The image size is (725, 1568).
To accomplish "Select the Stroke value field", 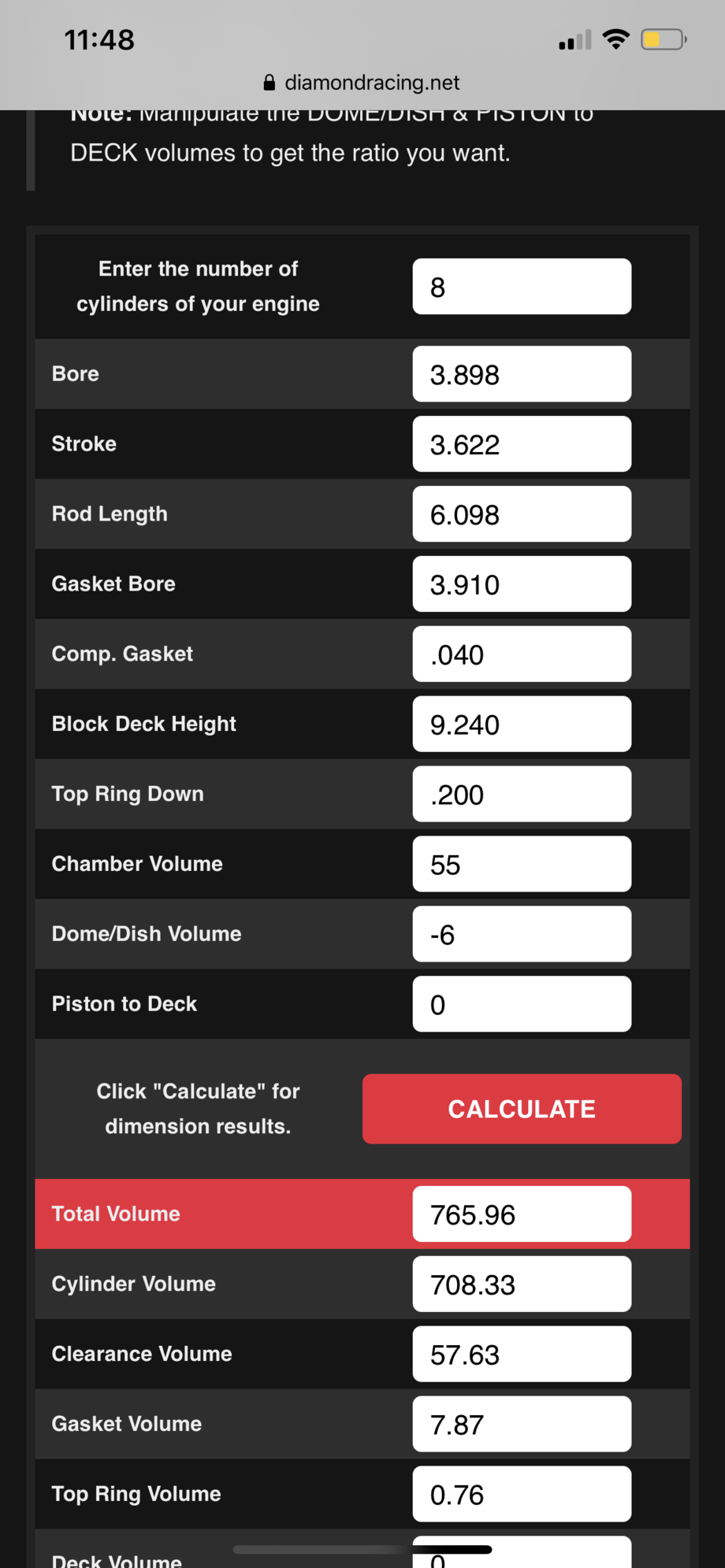I will (522, 444).
